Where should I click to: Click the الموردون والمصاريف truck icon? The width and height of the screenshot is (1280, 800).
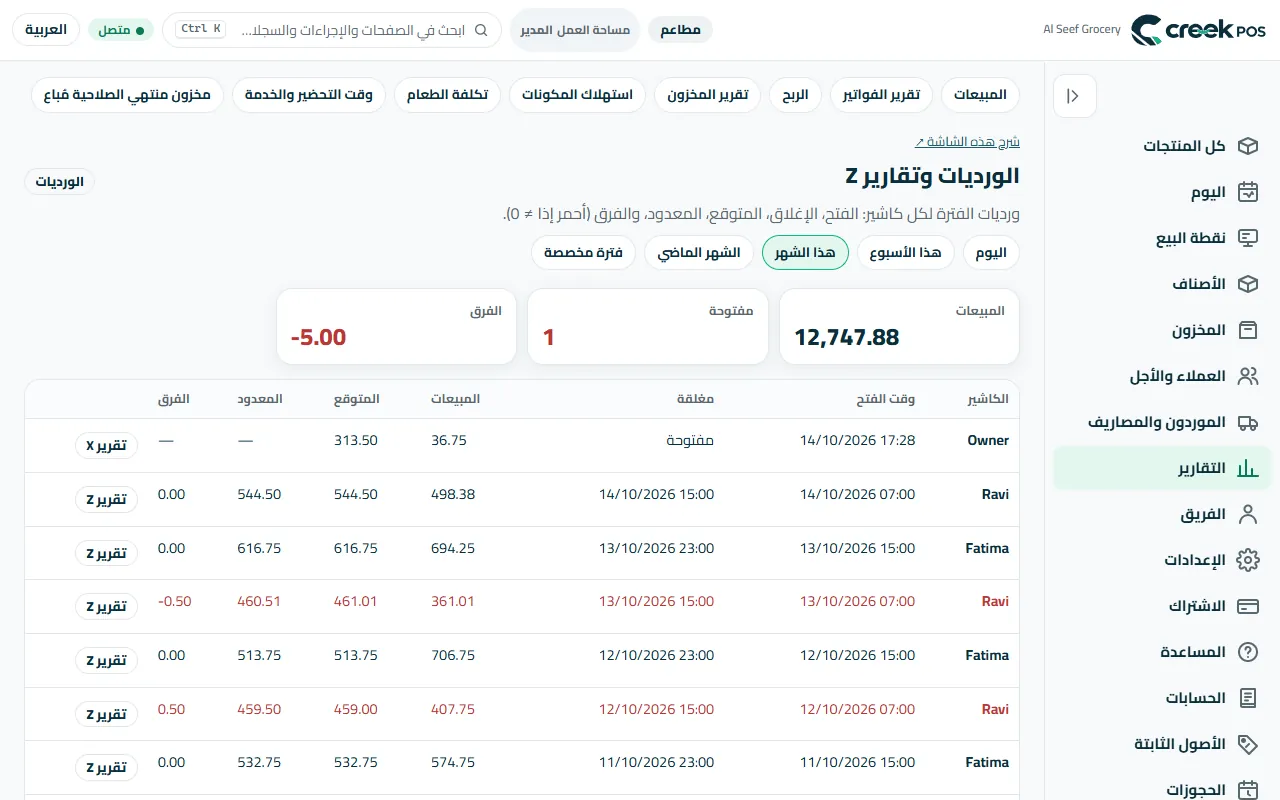(x=1247, y=422)
